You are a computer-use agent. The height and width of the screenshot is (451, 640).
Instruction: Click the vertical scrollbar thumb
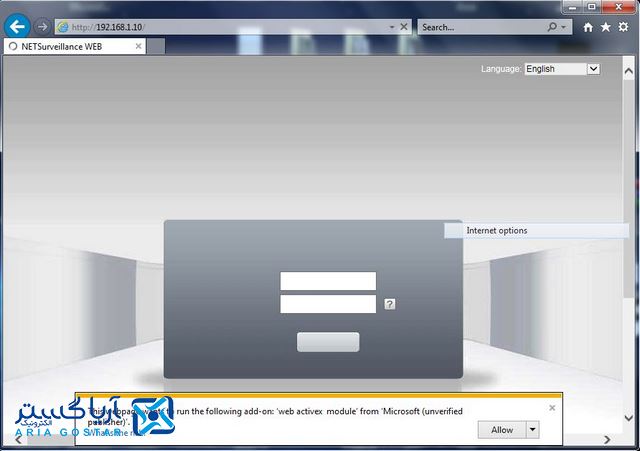click(629, 188)
